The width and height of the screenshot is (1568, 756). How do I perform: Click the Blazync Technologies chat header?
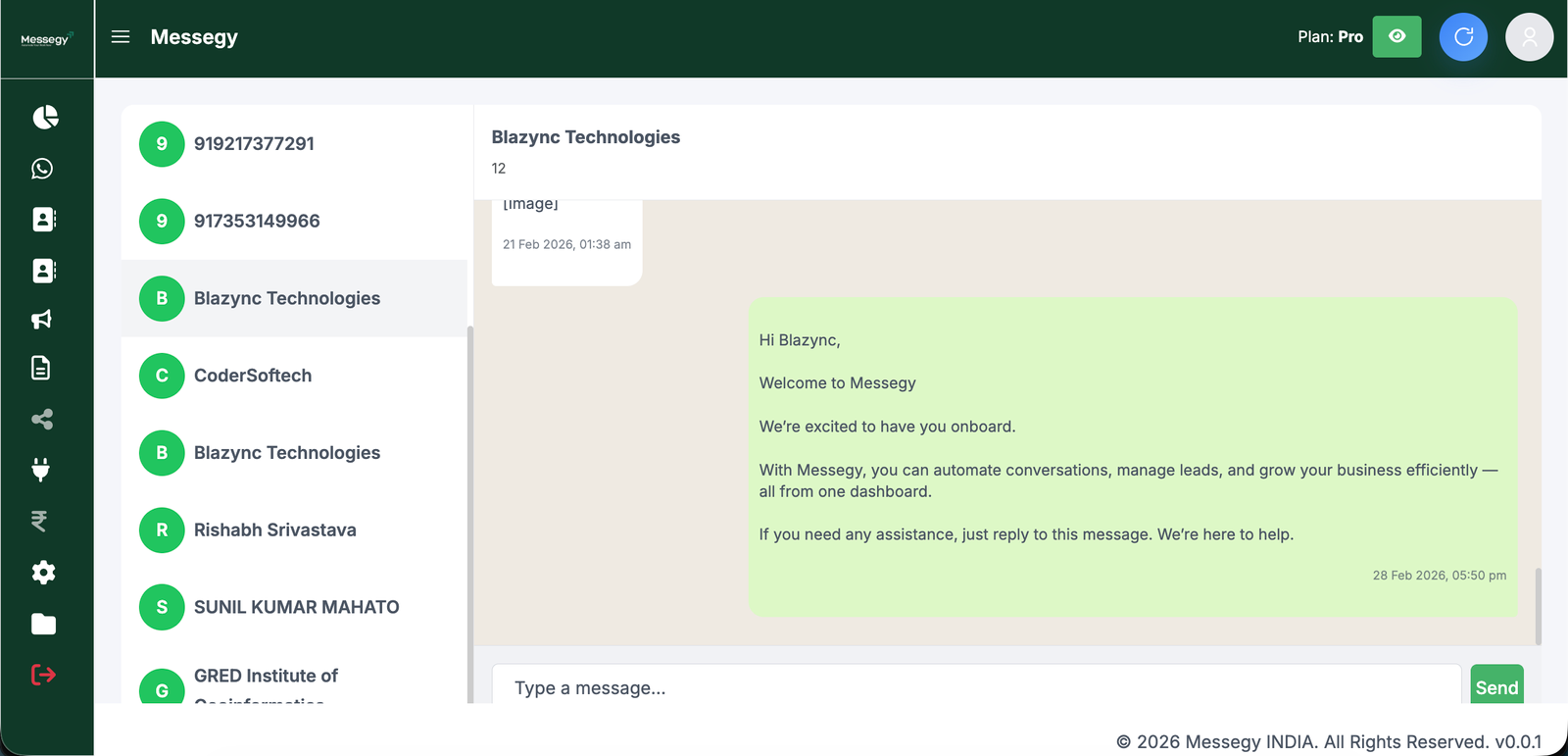[585, 137]
